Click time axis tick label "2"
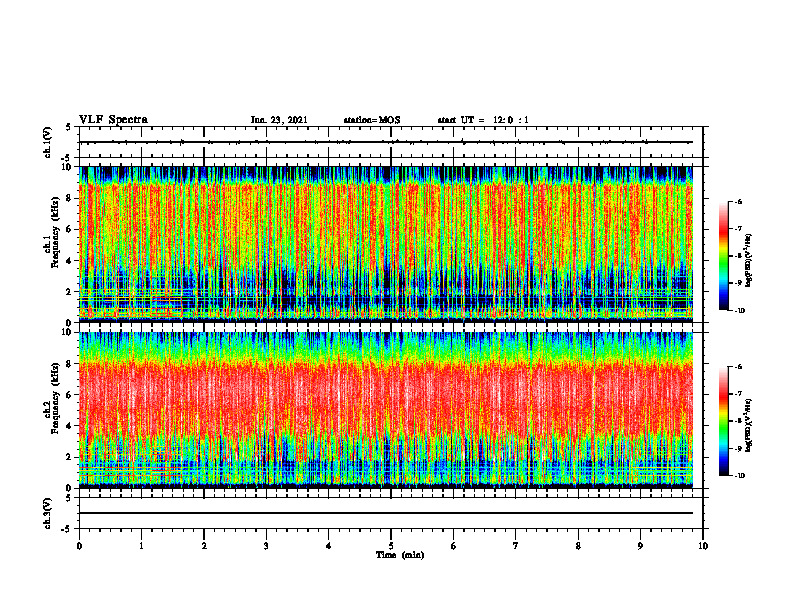792x612 pixels. pos(204,546)
